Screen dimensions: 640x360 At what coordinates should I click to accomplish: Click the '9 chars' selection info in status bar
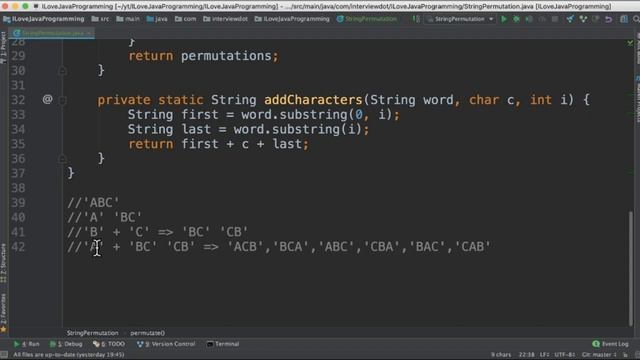(500, 355)
